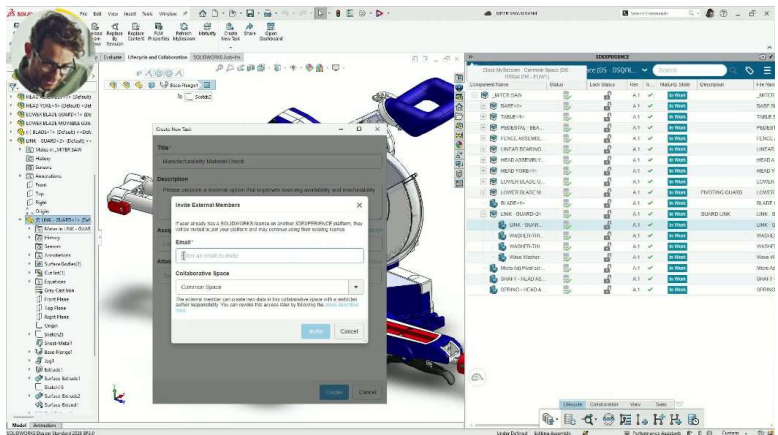Screen dimensions: 778x435
Task: Click the Home icon in top toolbar
Action: coord(202,13)
